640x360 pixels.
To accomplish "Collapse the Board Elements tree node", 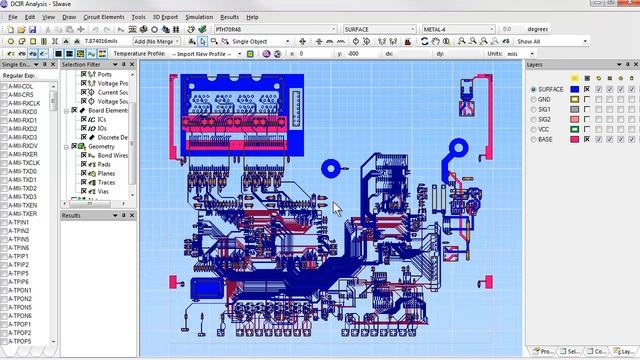I will coord(66,111).
